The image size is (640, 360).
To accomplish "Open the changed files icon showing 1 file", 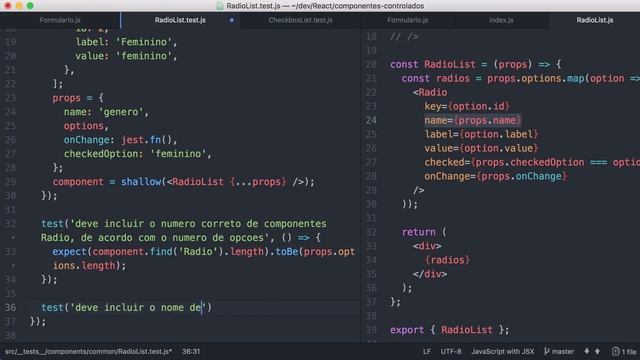I will [x=615, y=351].
